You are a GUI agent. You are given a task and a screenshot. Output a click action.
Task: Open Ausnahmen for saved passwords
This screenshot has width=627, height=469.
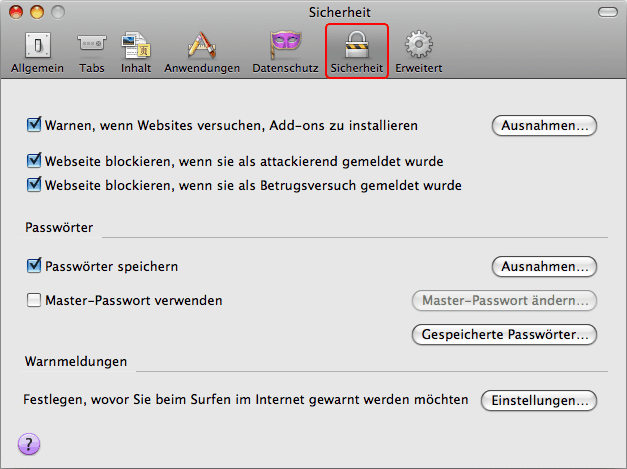pyautogui.click(x=544, y=267)
